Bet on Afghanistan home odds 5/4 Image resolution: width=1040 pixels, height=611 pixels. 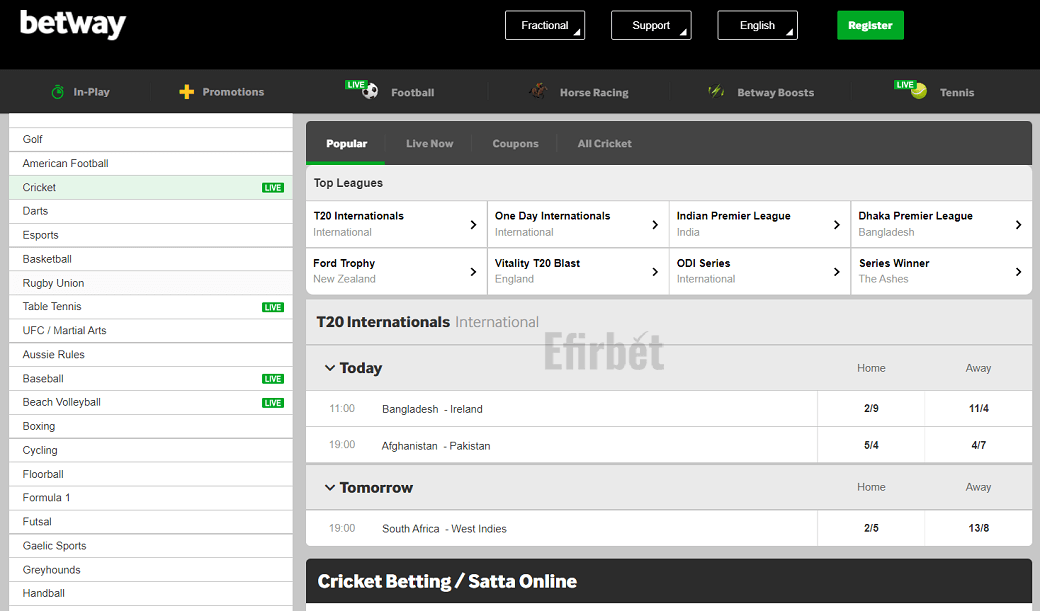[x=871, y=445]
